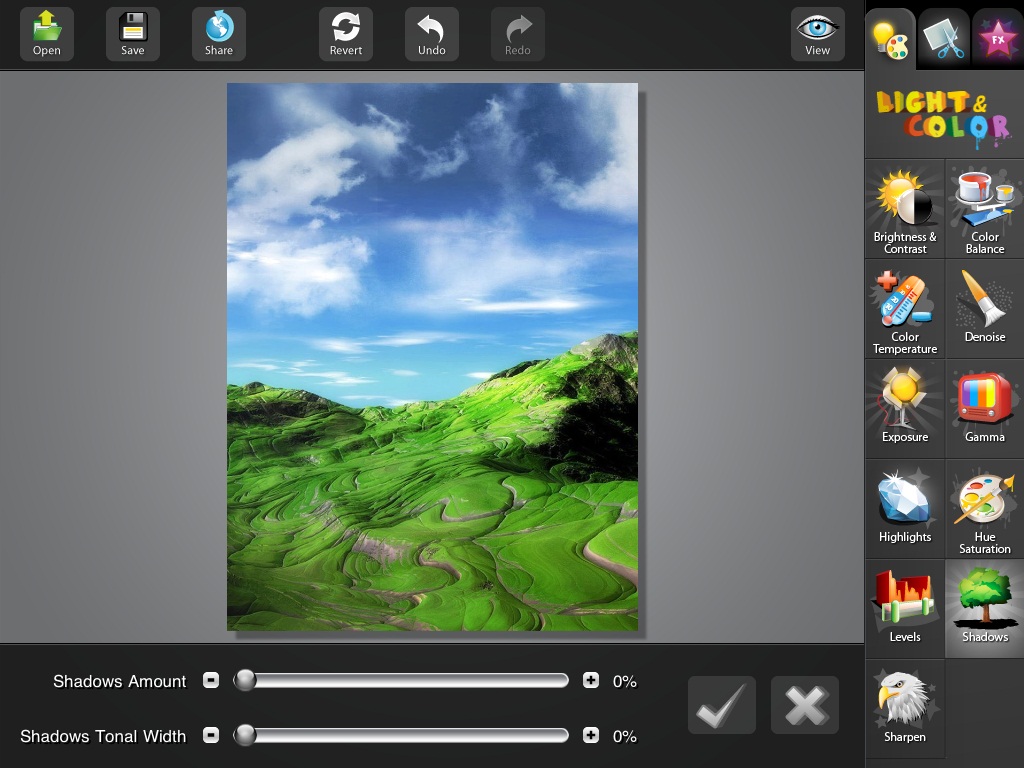Switch to the FX effects tab
This screenshot has width=1024, height=768.
(996, 38)
